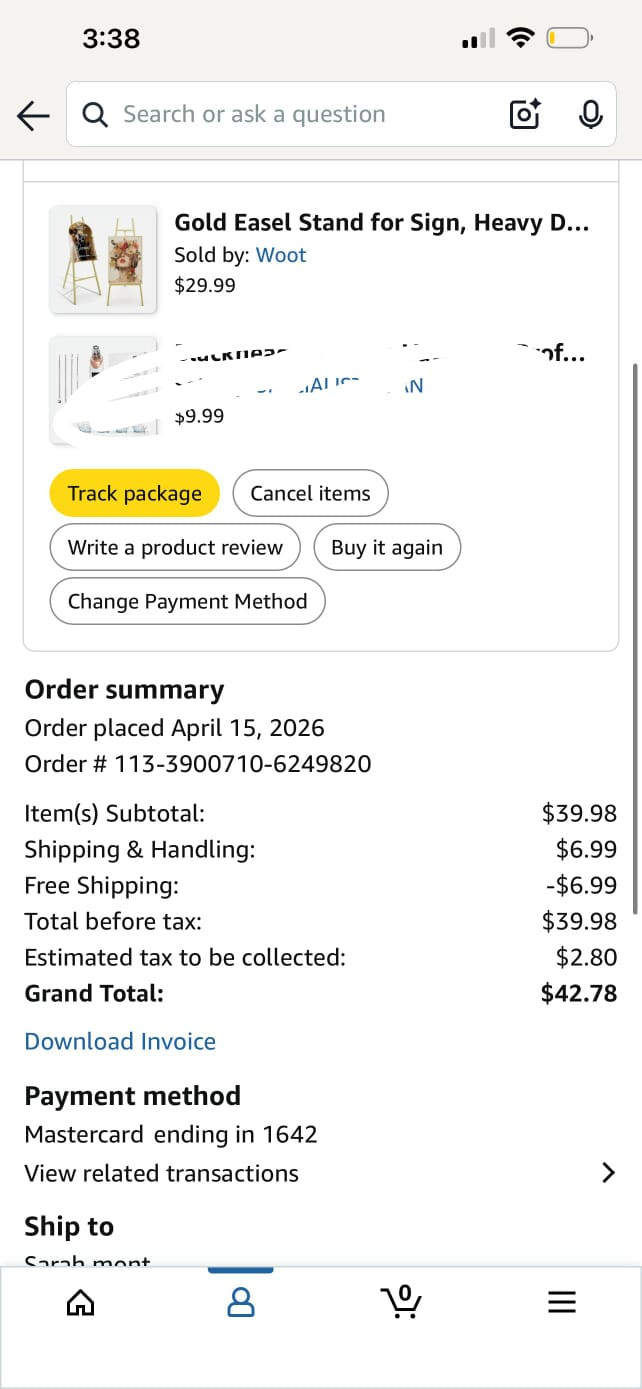Image resolution: width=642 pixels, height=1389 pixels.
Task: Open the shopping cart icon
Action: 401,1302
